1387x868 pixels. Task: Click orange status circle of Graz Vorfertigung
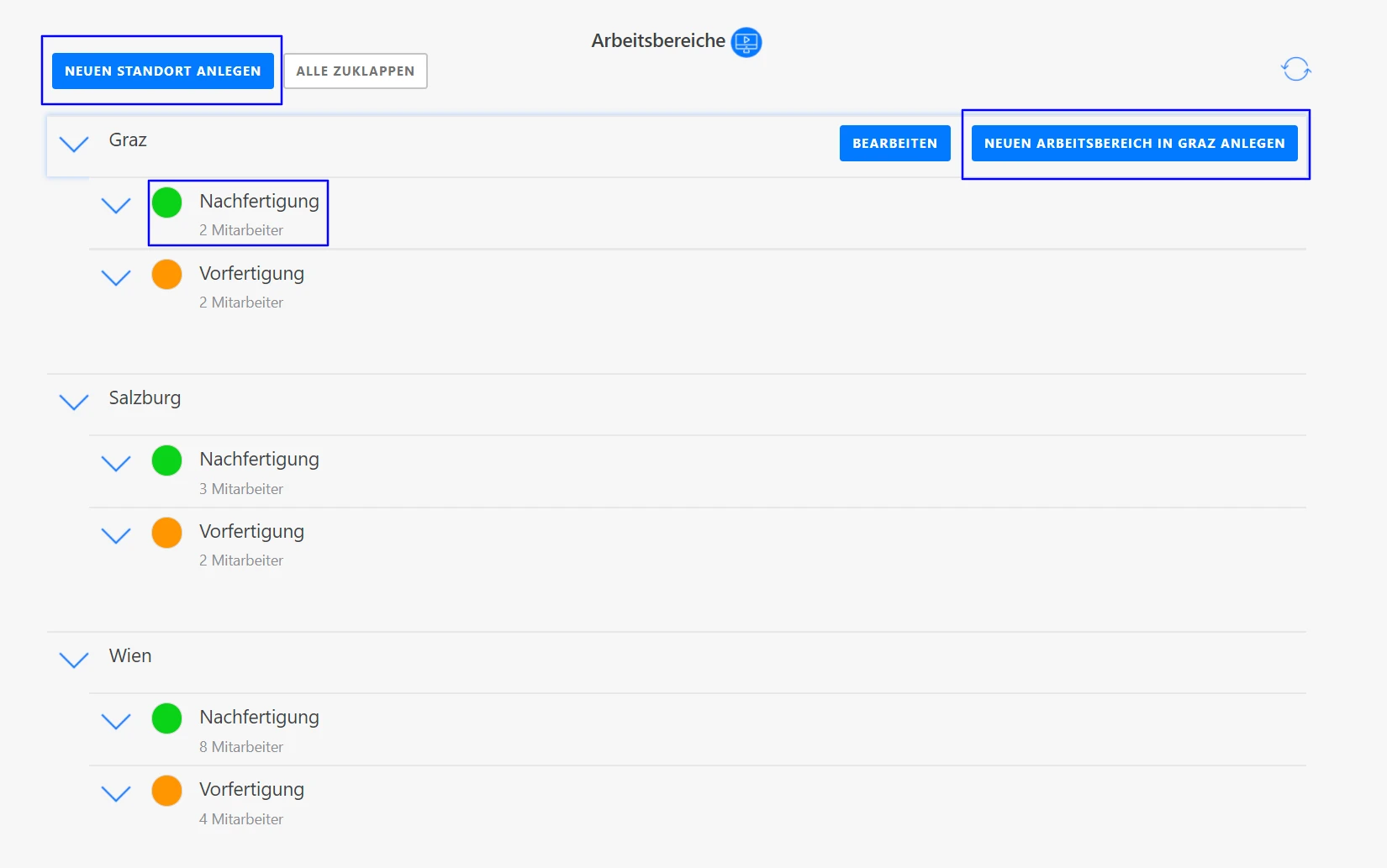[x=166, y=275]
